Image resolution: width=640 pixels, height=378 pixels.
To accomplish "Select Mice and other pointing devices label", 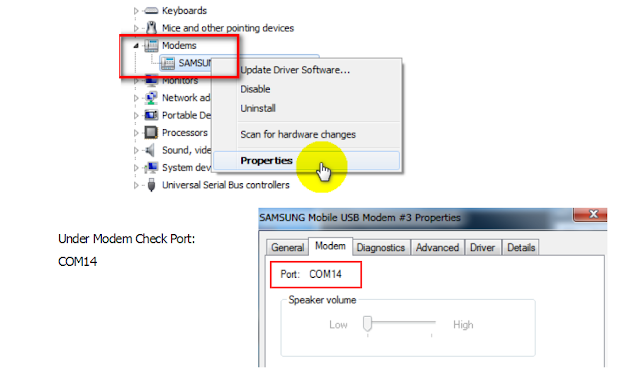I will coord(228,28).
